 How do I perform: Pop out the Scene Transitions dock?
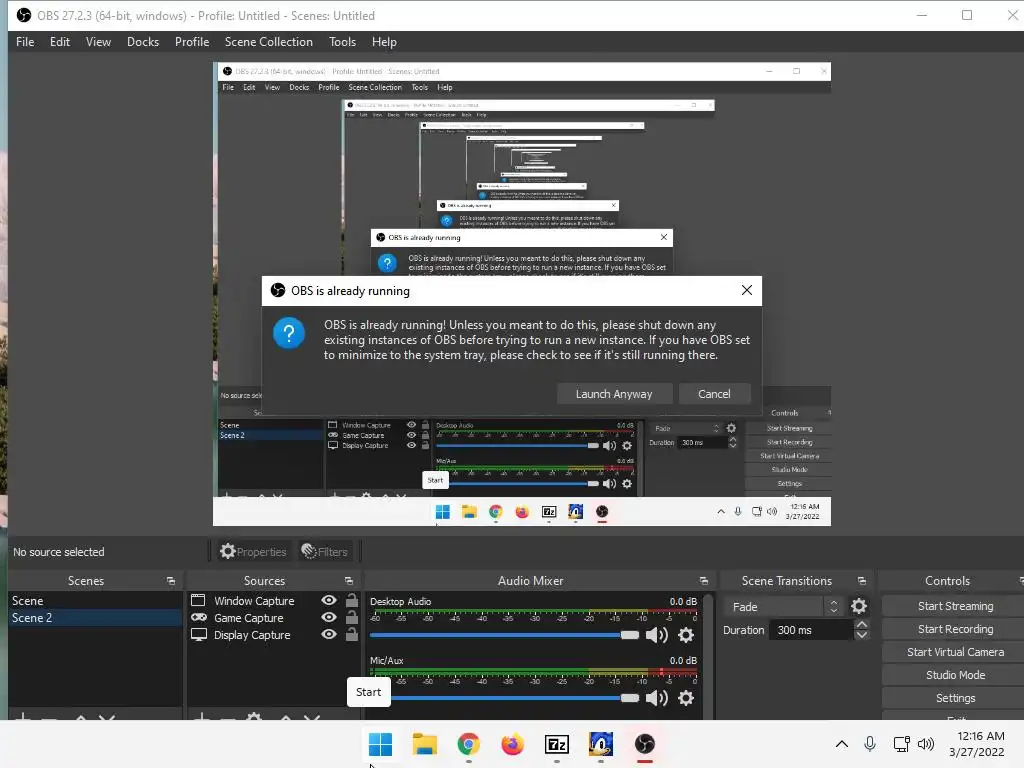coord(861,581)
